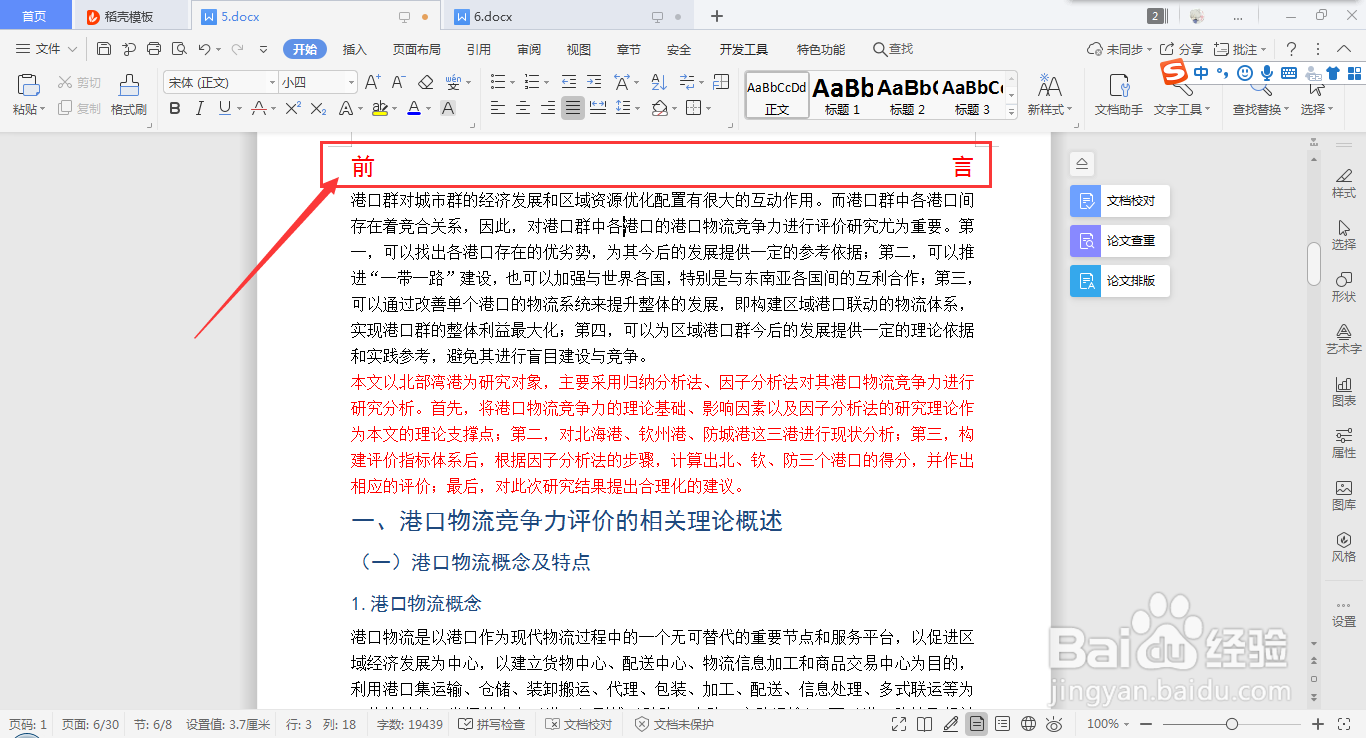This screenshot has height=738, width=1366.
Task: Enable full screen view from status bar
Action: click(897, 724)
